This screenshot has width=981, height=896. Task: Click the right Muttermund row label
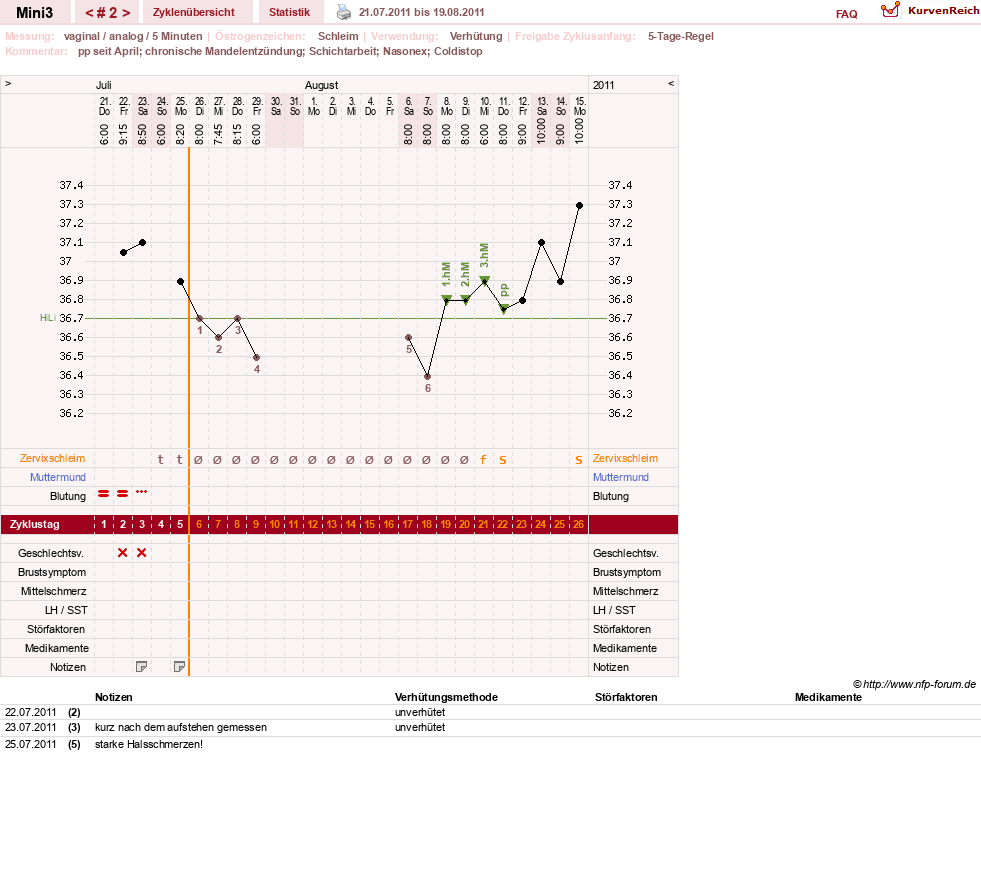621,477
